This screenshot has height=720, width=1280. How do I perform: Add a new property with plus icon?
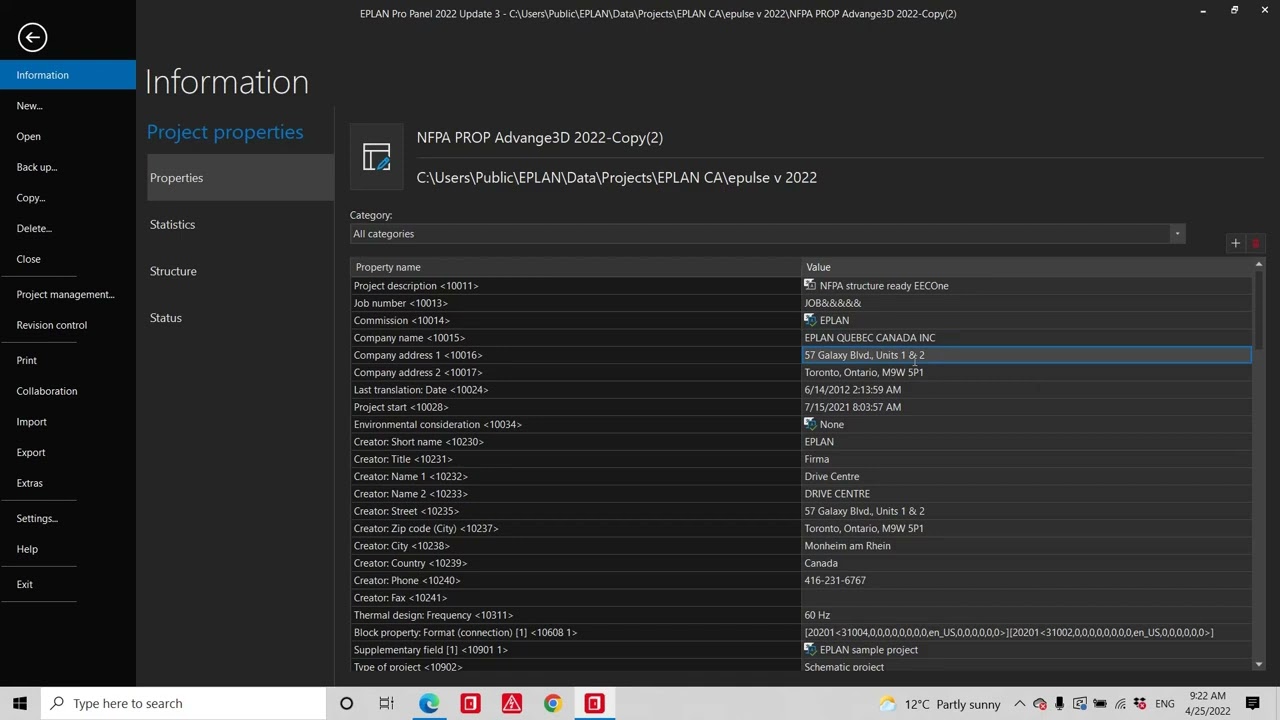[x=1235, y=243]
